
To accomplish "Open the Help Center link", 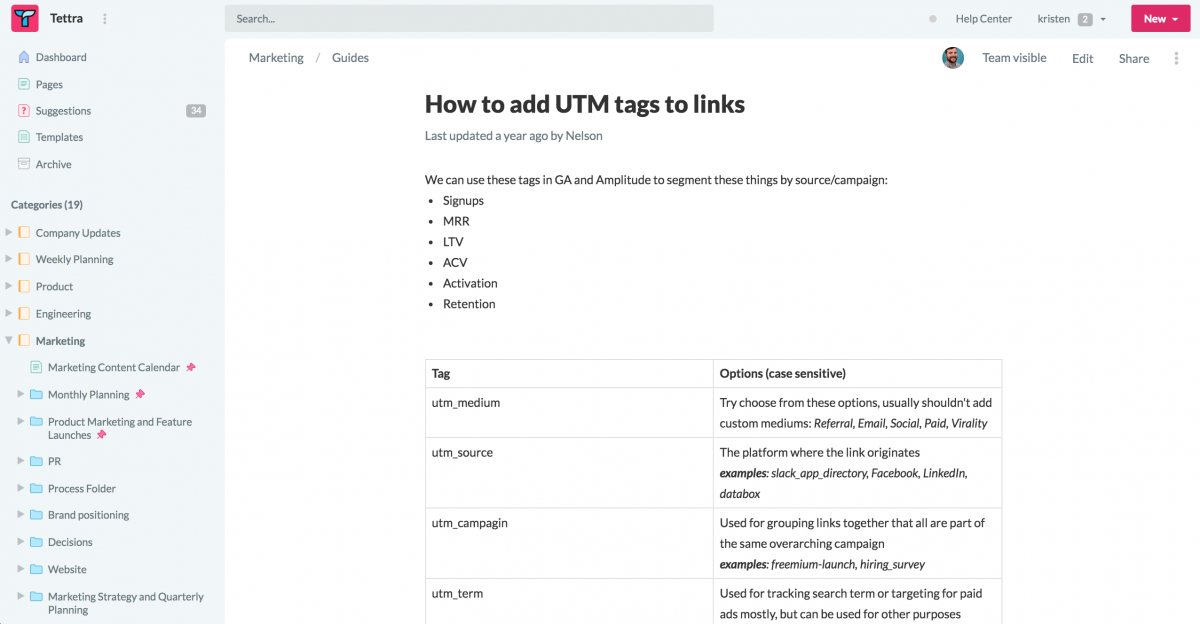I will [x=984, y=19].
